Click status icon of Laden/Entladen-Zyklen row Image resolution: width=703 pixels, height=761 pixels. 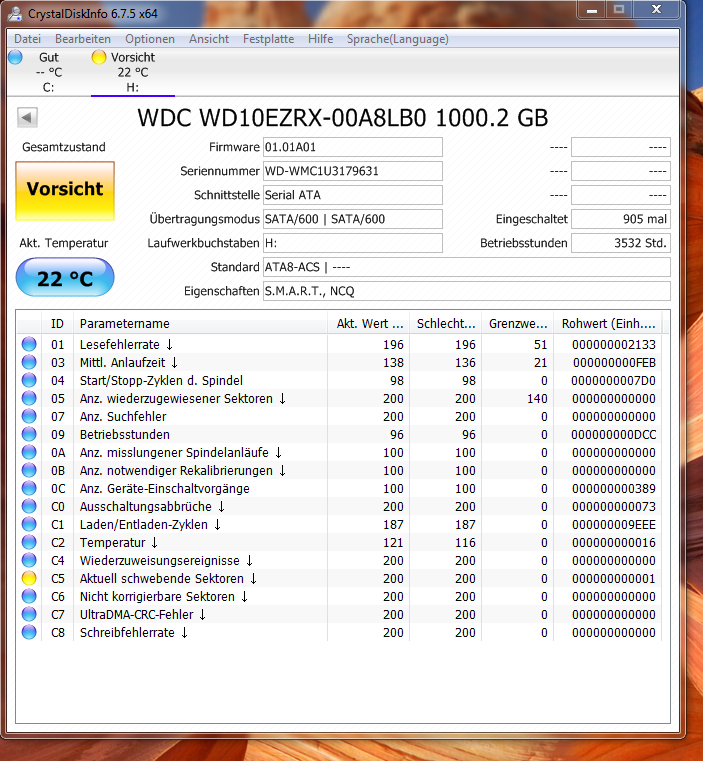point(29,524)
